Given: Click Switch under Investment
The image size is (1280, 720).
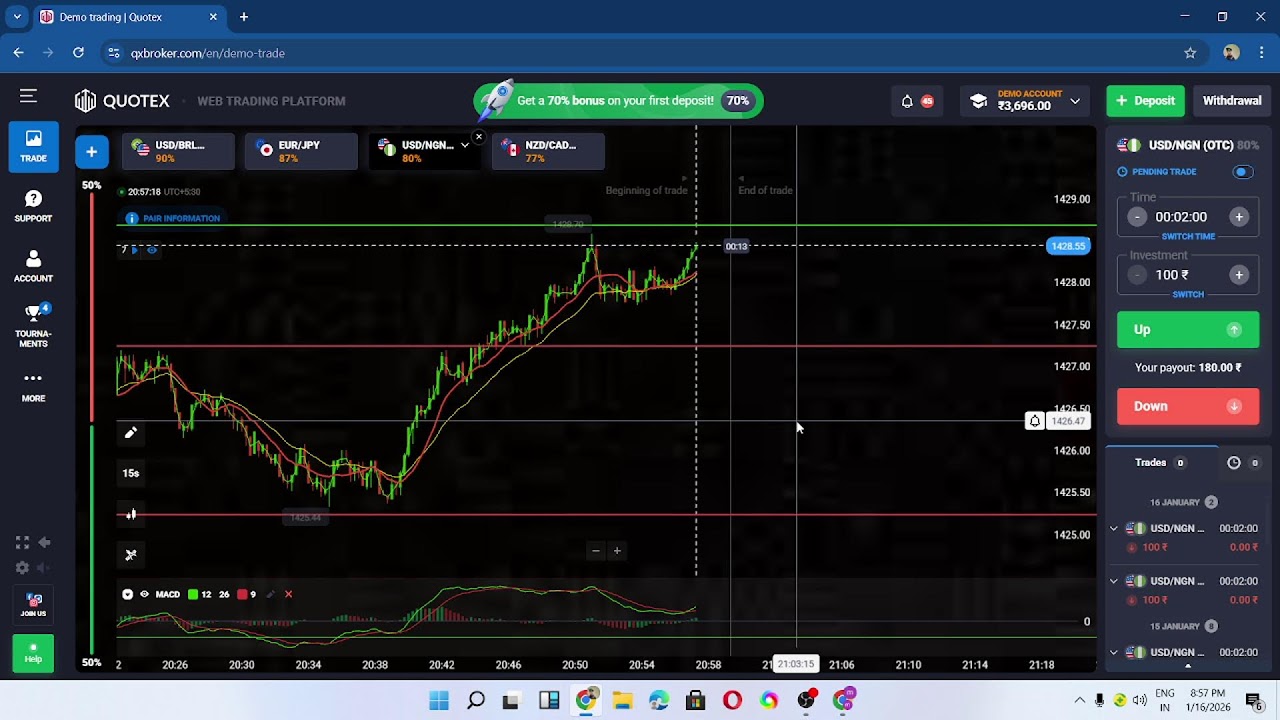Looking at the screenshot, I should click(1188, 294).
